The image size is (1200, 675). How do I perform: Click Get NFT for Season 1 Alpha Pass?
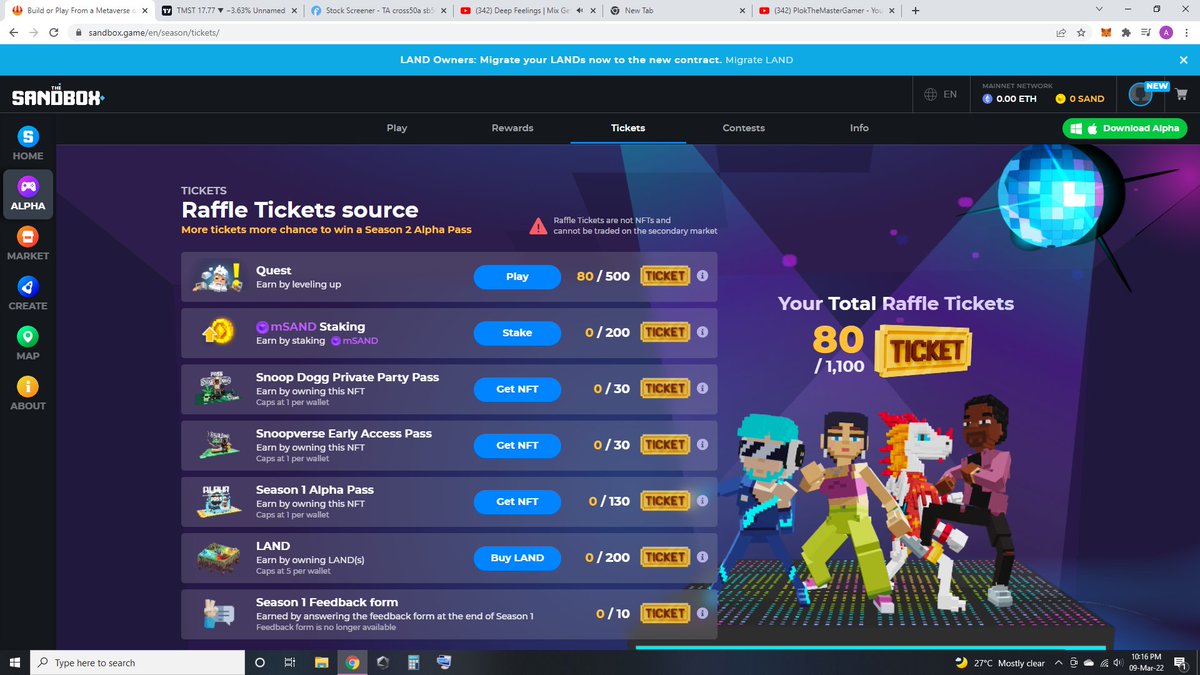517,501
